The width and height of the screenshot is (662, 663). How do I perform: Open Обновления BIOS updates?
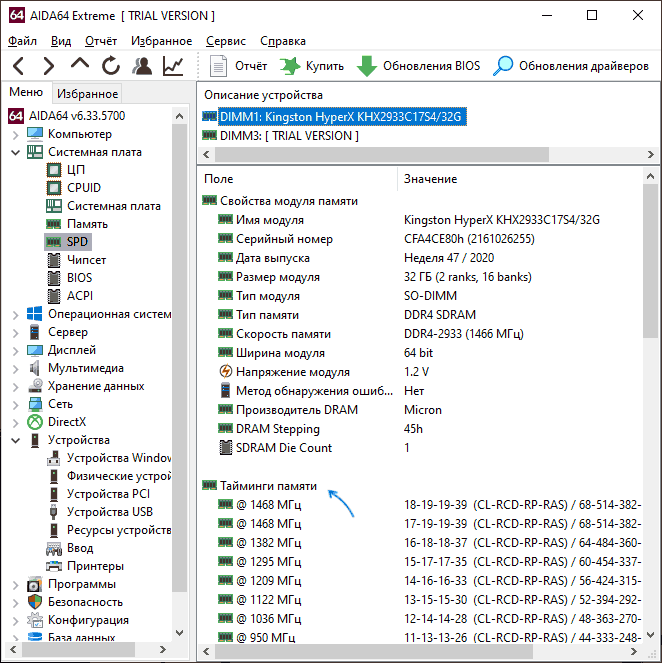(x=419, y=66)
